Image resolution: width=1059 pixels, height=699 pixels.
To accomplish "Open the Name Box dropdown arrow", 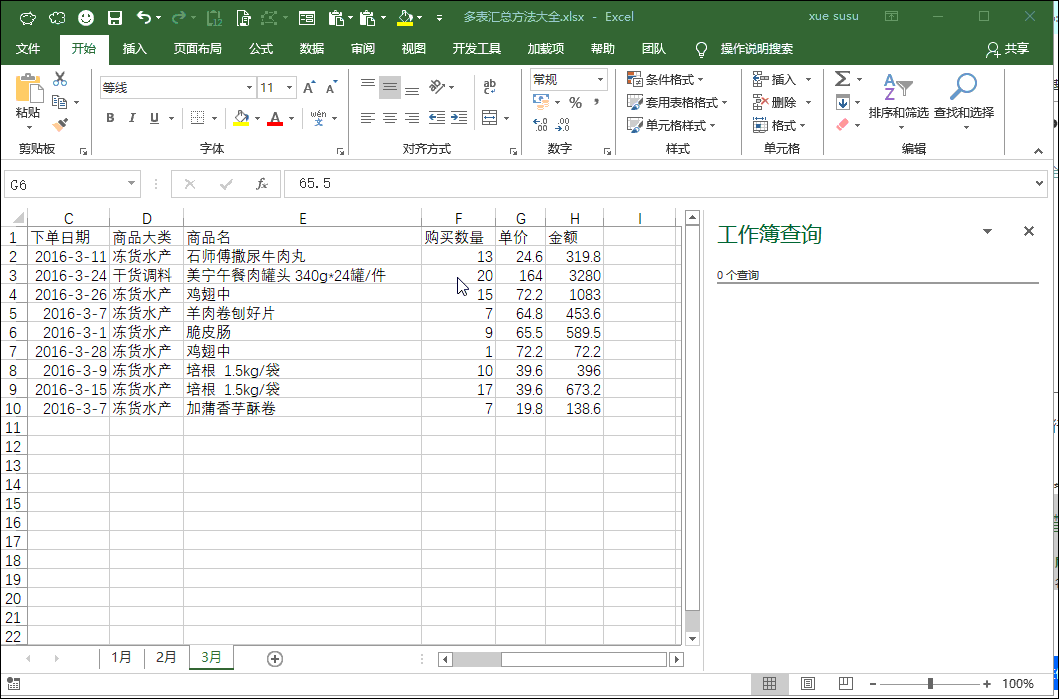I will click(132, 184).
